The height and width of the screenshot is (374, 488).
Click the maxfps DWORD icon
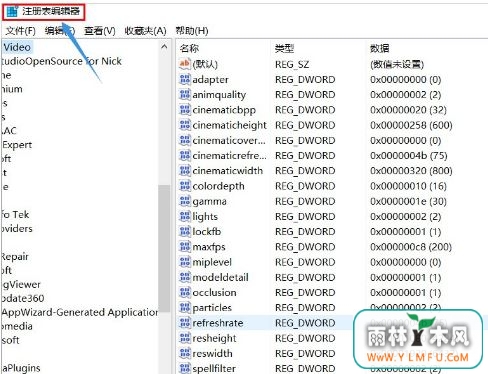pos(185,247)
